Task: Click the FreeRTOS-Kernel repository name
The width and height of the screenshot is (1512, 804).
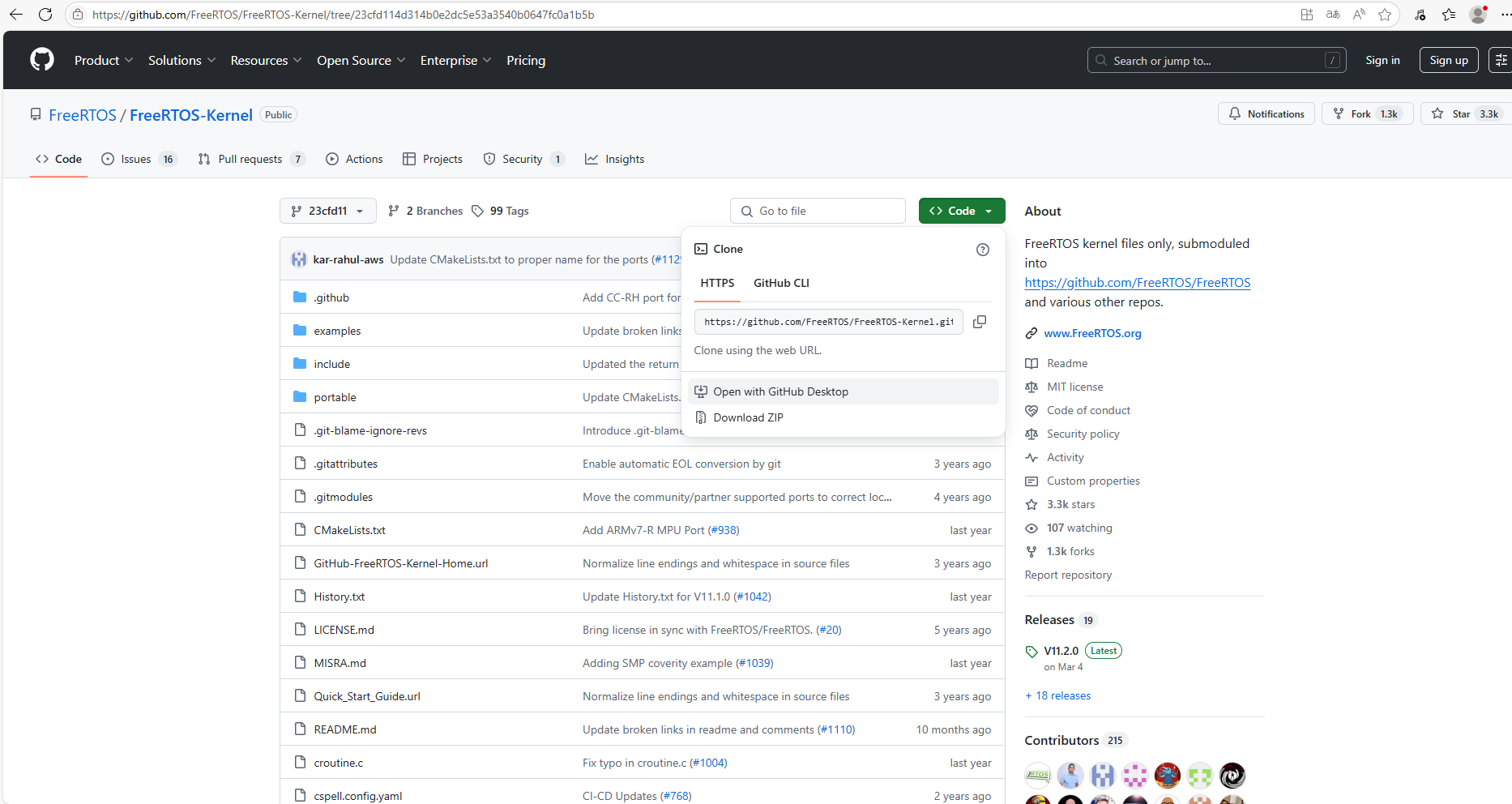Action: point(191,115)
